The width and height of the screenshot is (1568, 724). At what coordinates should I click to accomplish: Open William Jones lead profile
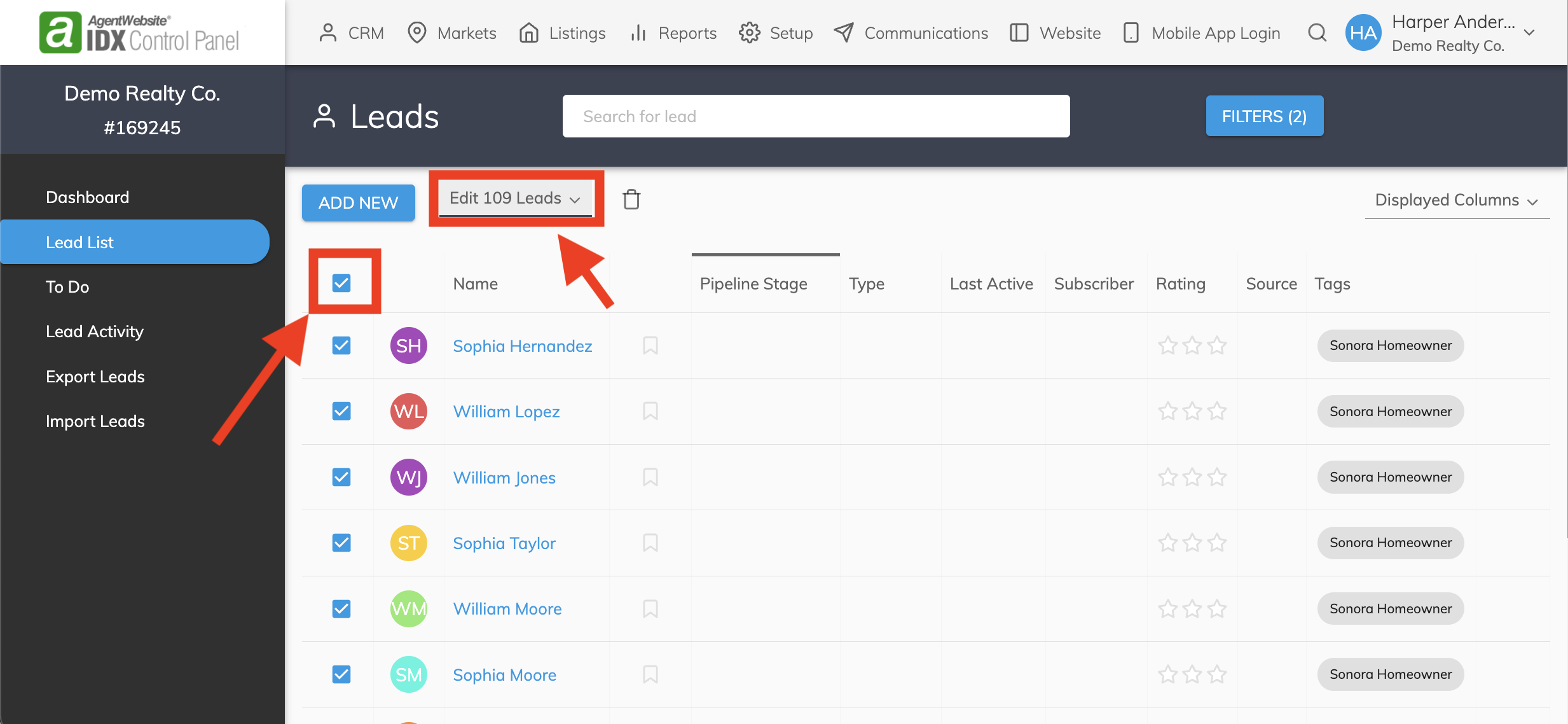[x=504, y=478]
